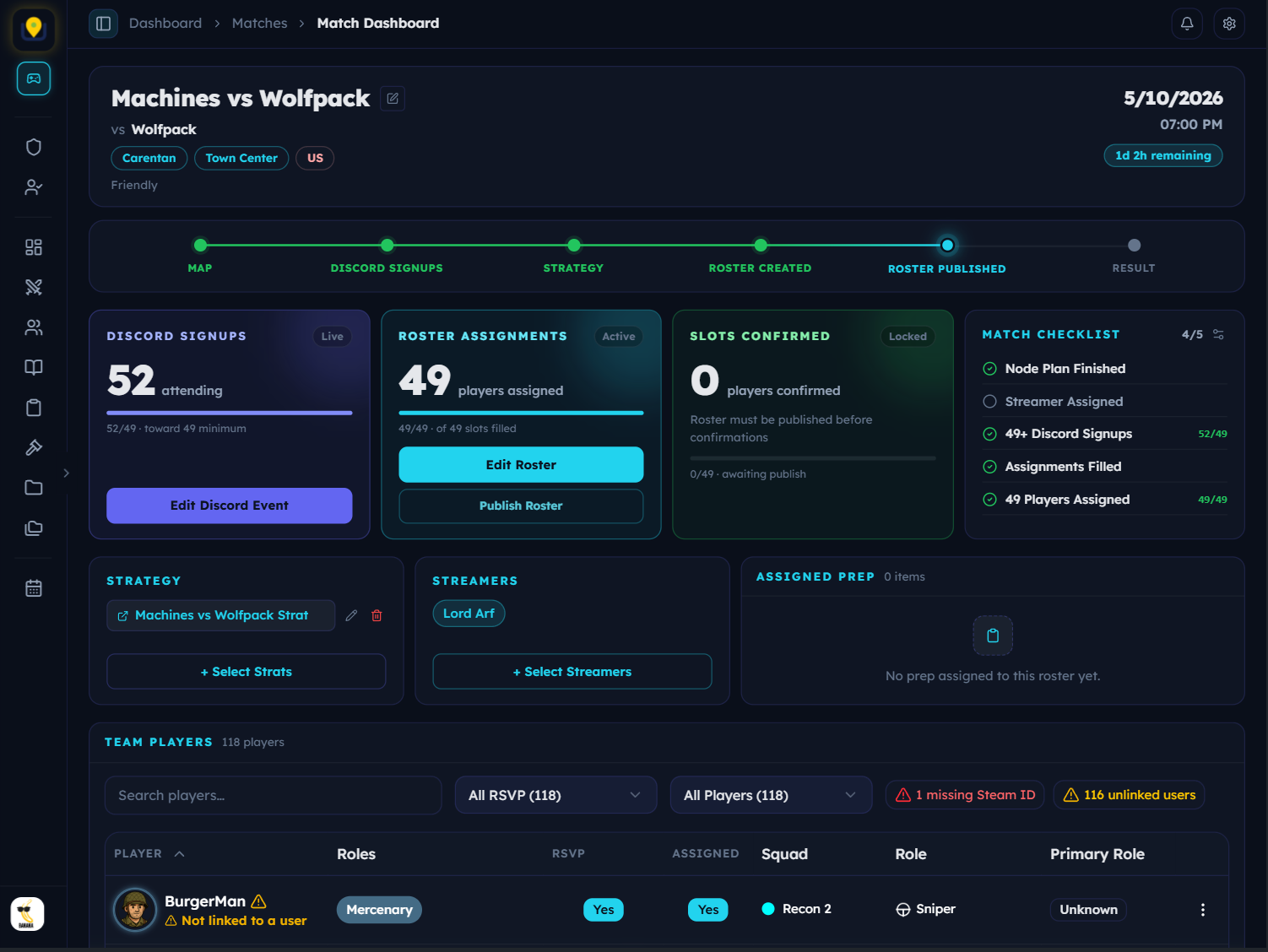The image size is (1268, 952).
Task: Click the Edit Roster button
Action: coord(521,465)
